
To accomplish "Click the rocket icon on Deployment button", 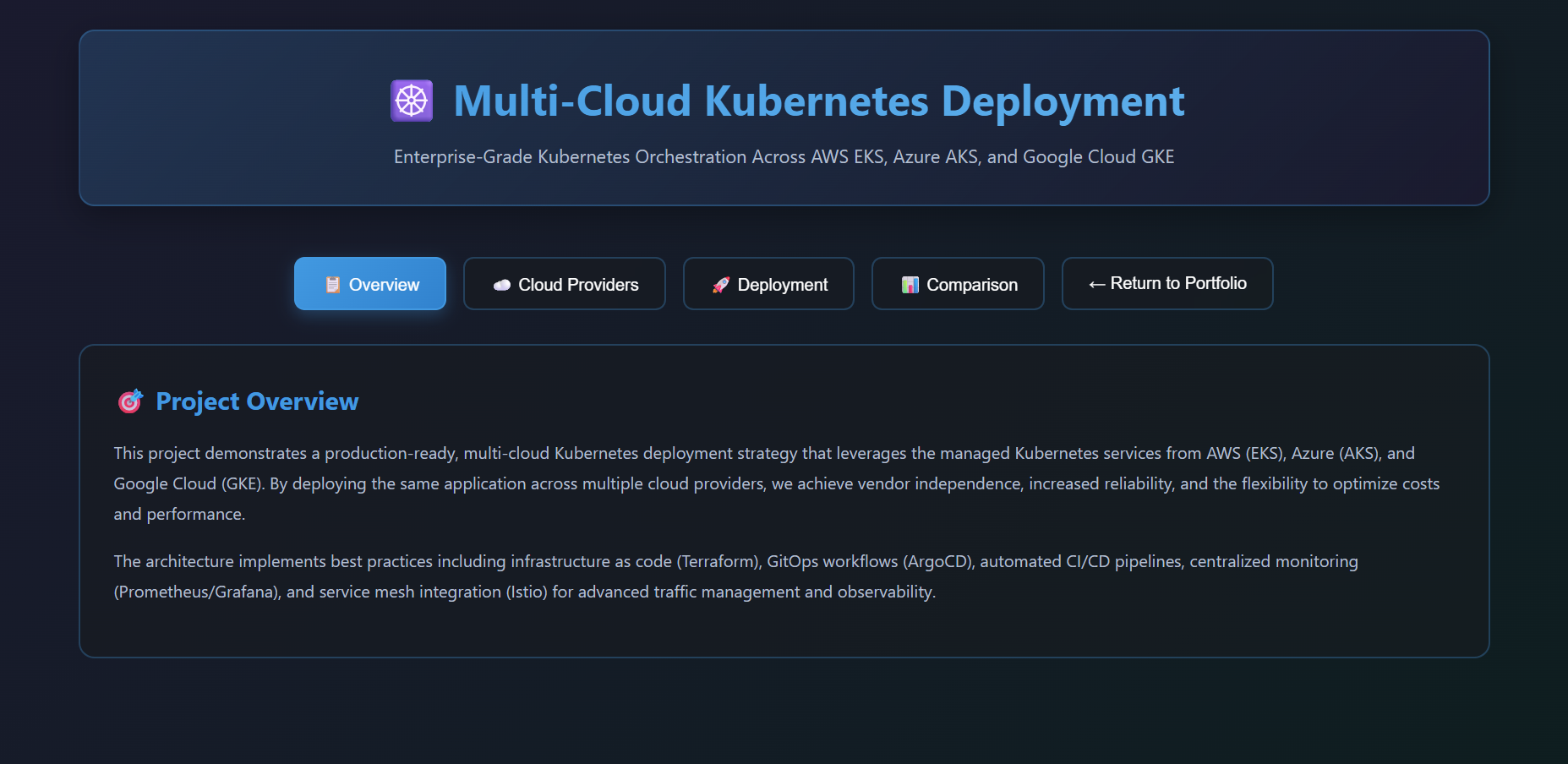I will (x=721, y=284).
